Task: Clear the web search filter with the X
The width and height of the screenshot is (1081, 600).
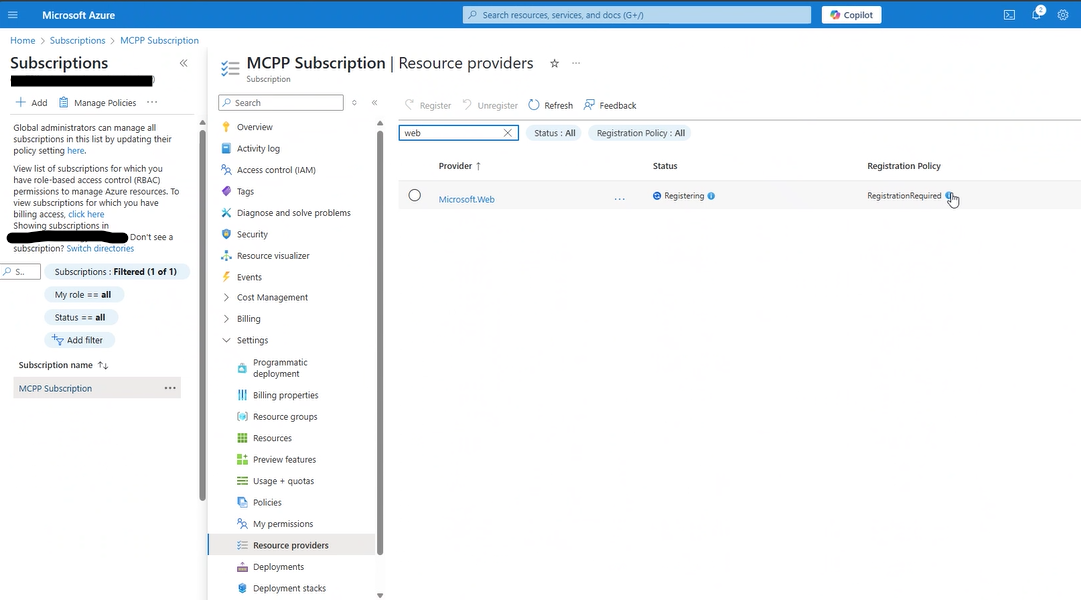Action: (x=507, y=132)
